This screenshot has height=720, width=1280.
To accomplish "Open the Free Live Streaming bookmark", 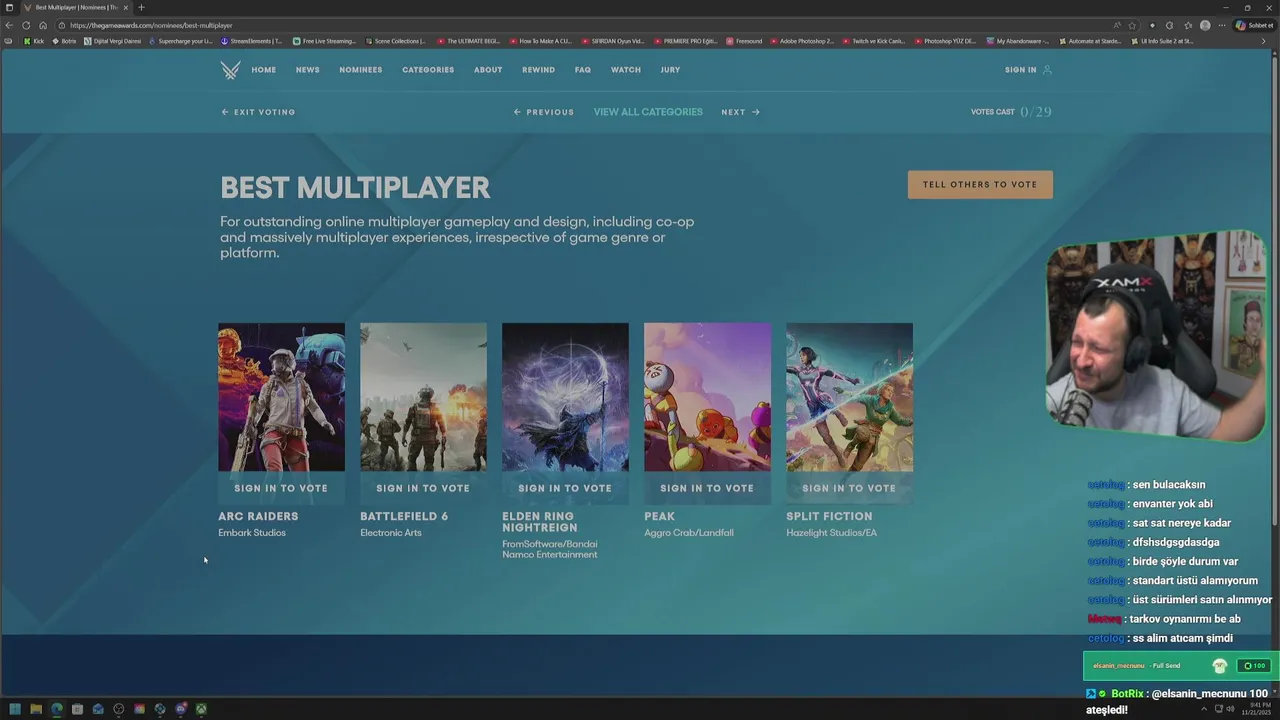I will 324,41.
